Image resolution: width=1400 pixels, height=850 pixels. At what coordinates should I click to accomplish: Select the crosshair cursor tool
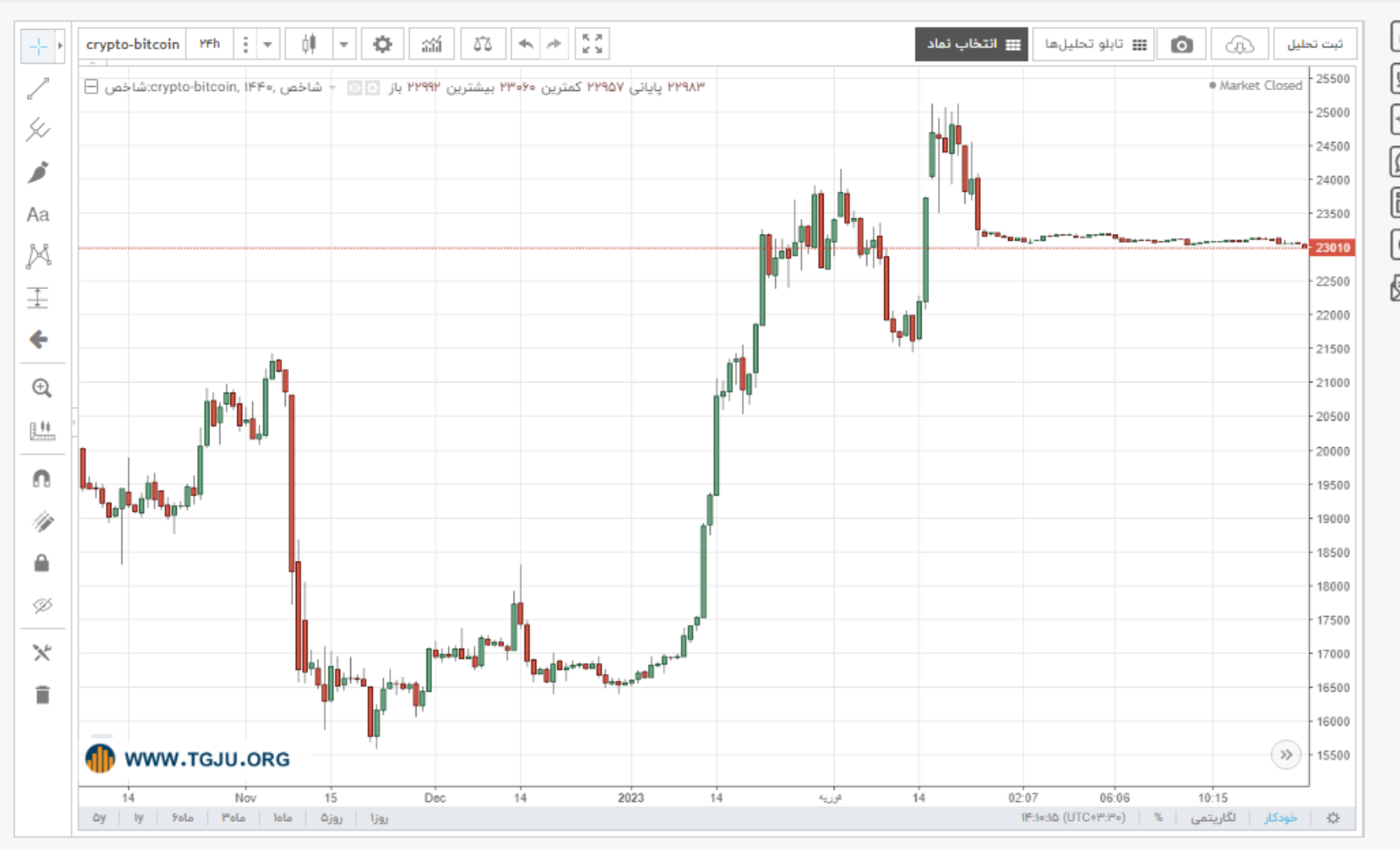pos(38,46)
